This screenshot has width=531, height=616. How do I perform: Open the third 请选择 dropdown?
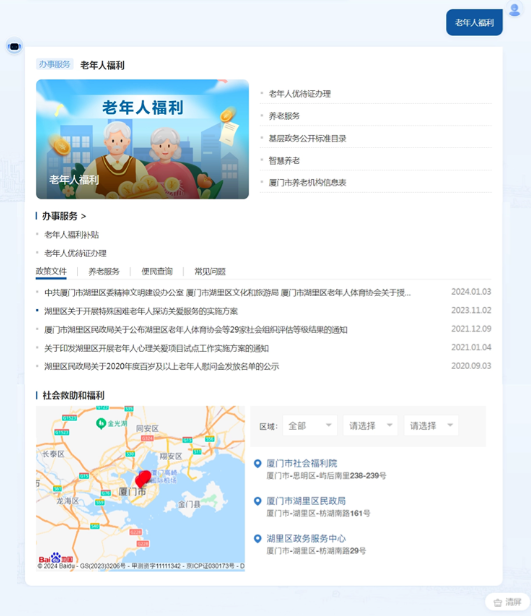click(x=431, y=425)
